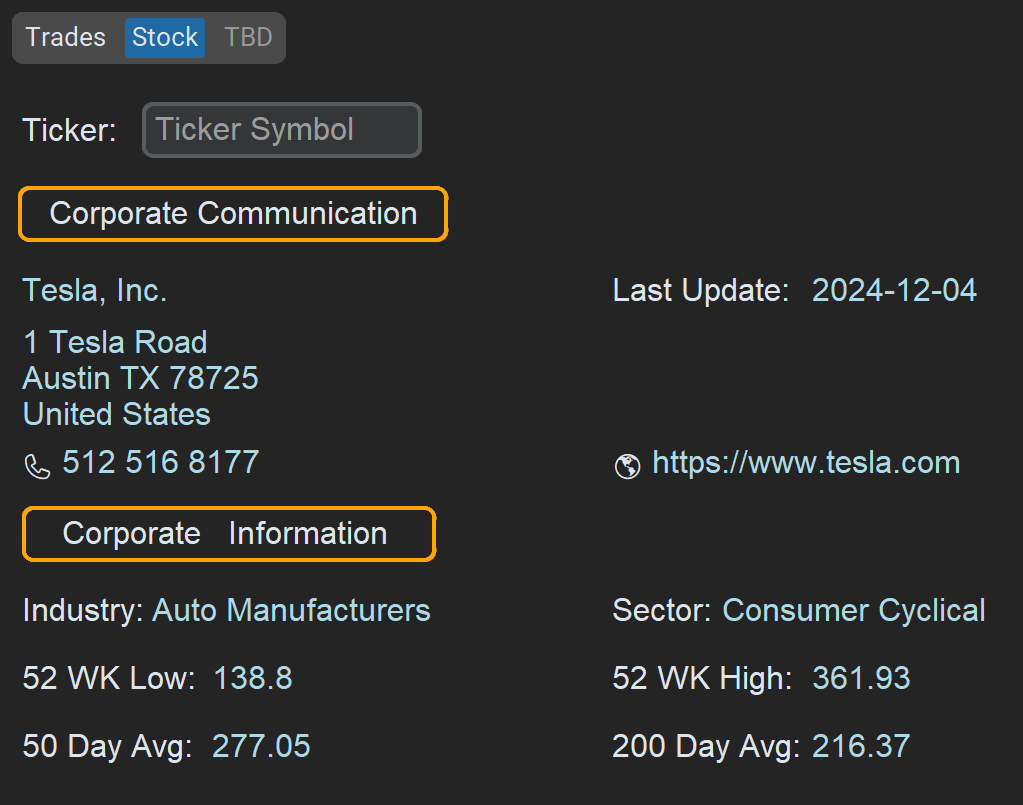Click the 52 WK Low value 138.8
The image size is (1023, 805).
(253, 679)
